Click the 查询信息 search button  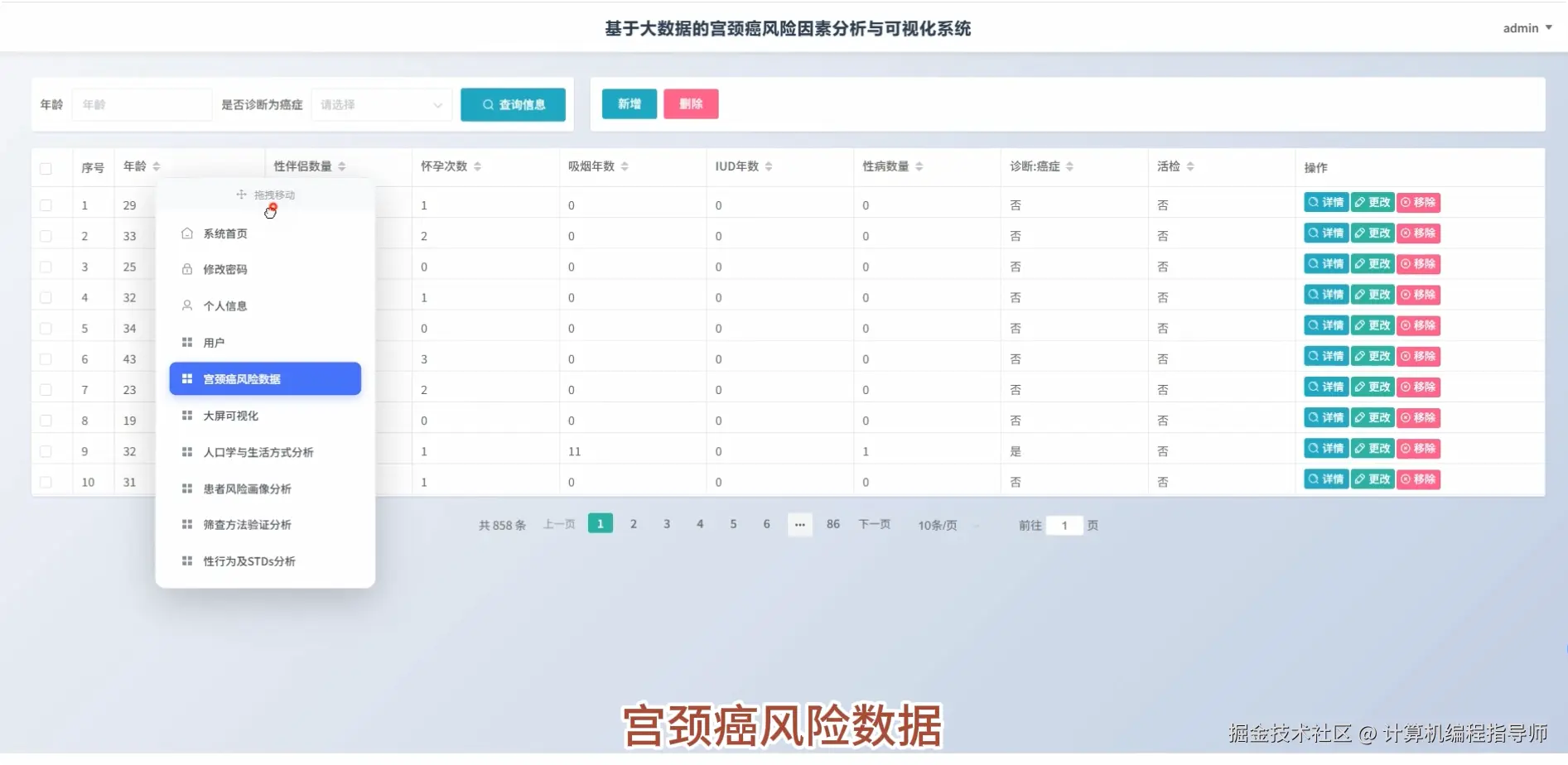[x=513, y=104]
